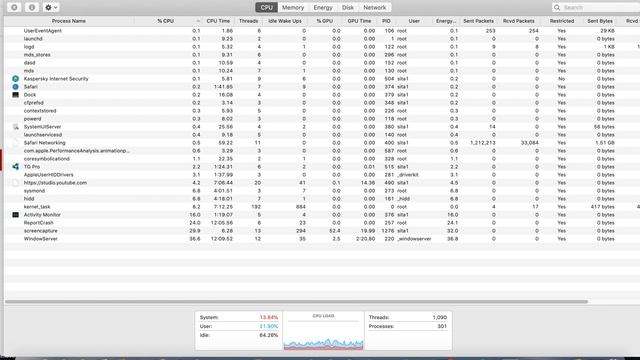Click the 1,212,213 sent packets value

pos(482,143)
